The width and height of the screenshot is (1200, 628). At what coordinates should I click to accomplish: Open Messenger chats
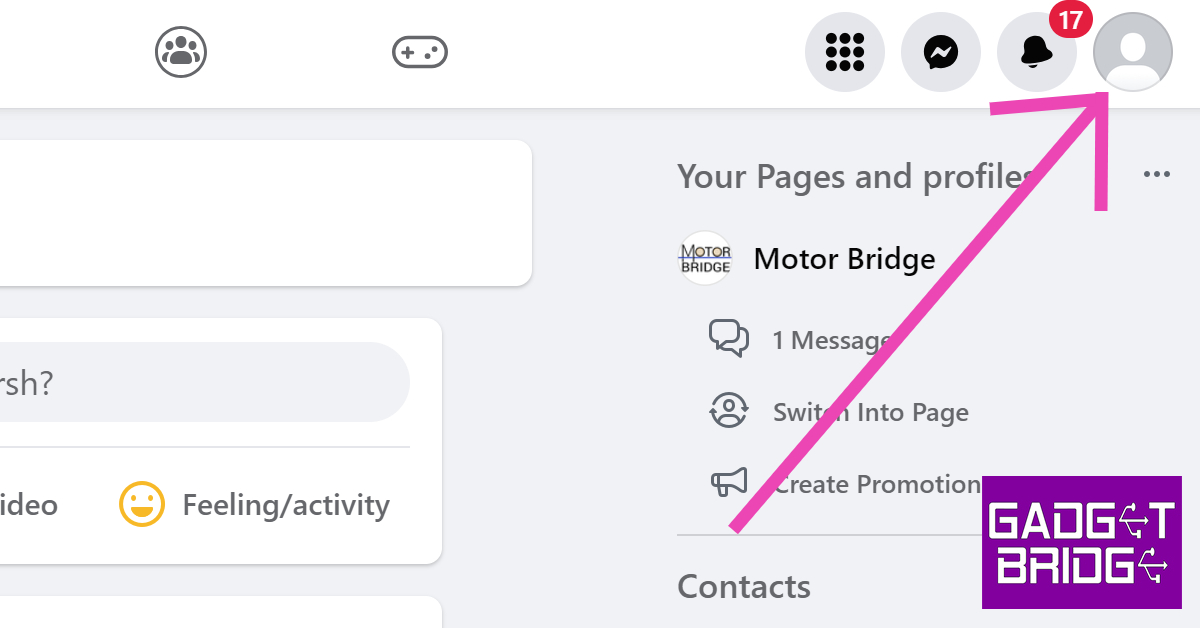tap(940, 52)
